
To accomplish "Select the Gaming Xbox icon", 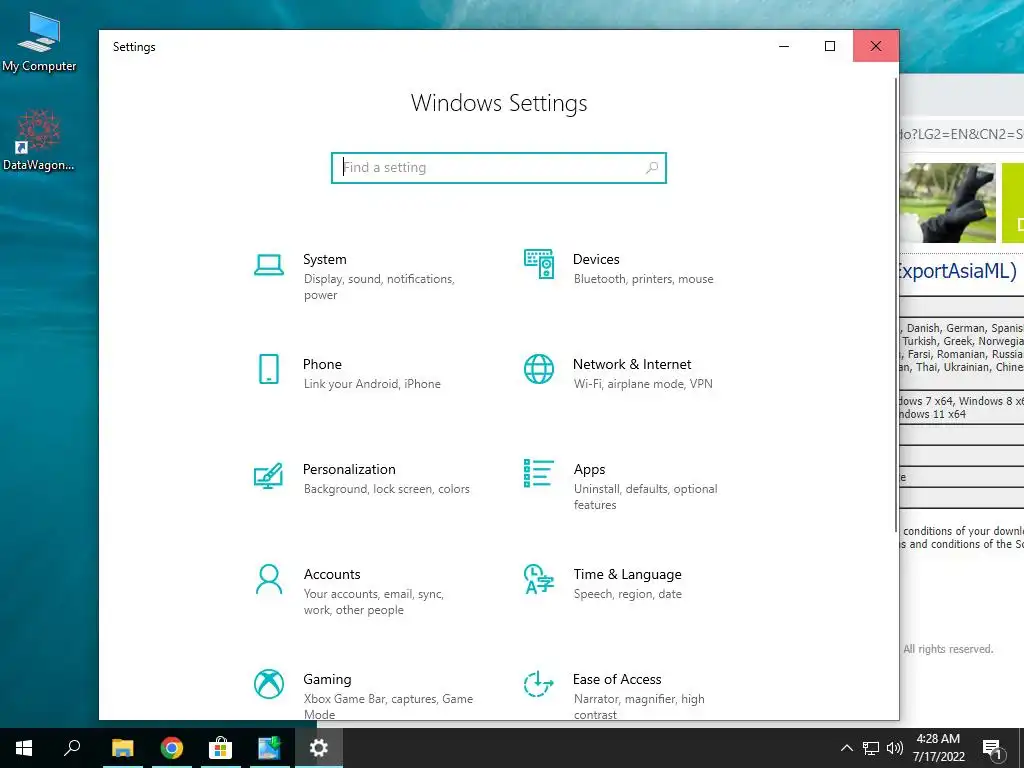I will click(x=268, y=684).
